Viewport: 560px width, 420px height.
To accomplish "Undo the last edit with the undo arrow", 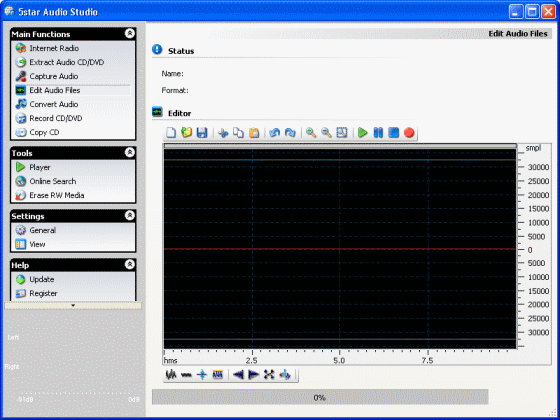I will tap(274, 133).
